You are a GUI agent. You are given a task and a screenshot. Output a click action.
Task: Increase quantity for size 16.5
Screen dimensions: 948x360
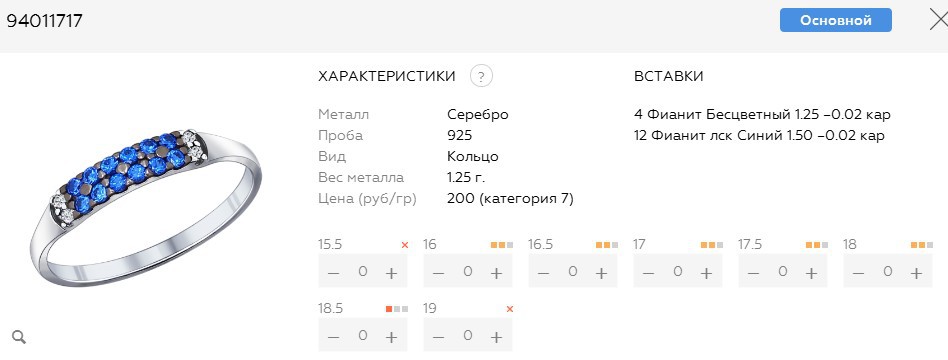click(x=601, y=273)
